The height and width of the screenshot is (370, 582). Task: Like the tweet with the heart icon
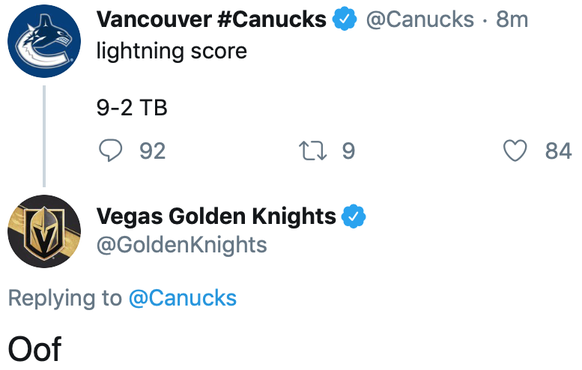coord(515,150)
